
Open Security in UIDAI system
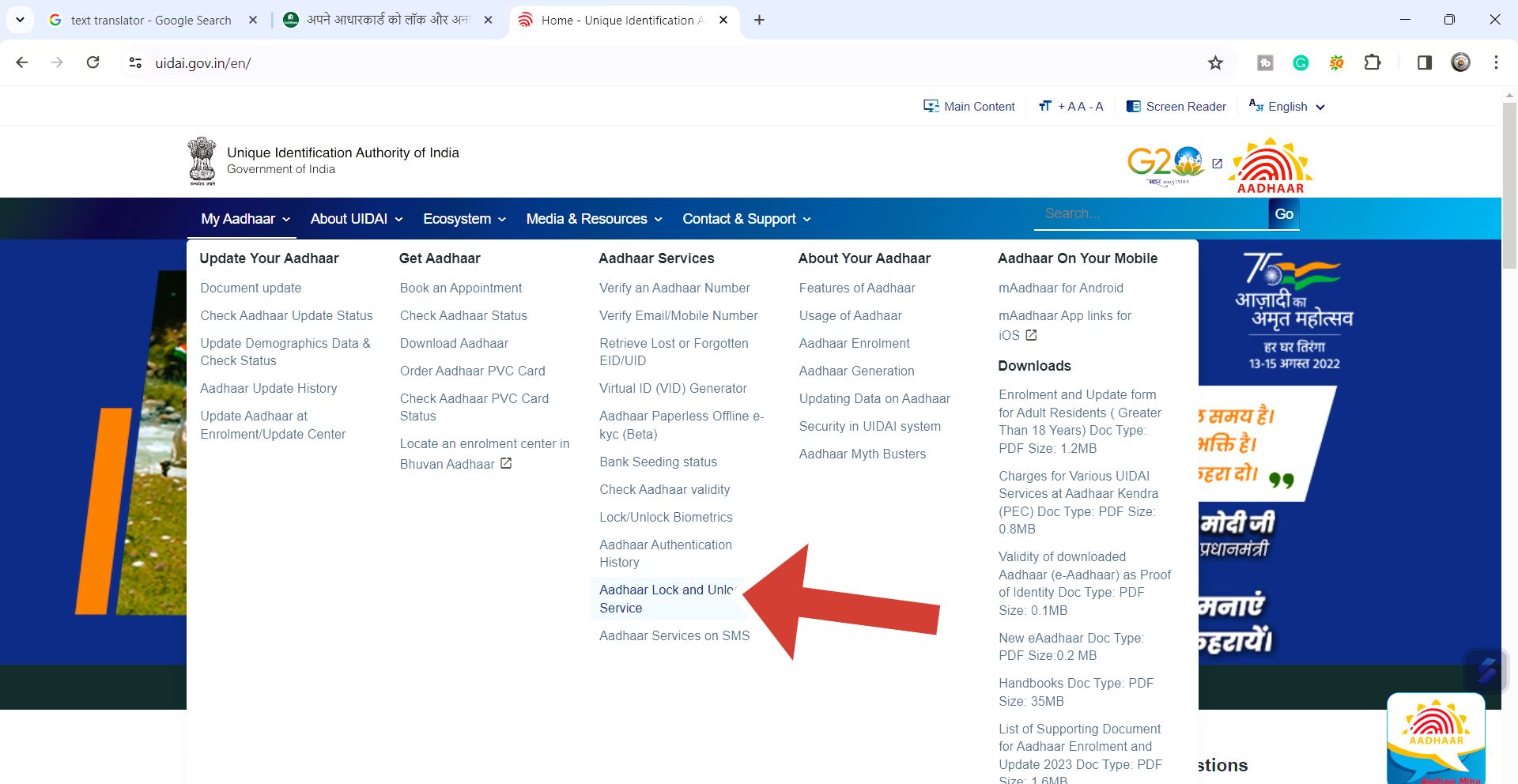870,426
